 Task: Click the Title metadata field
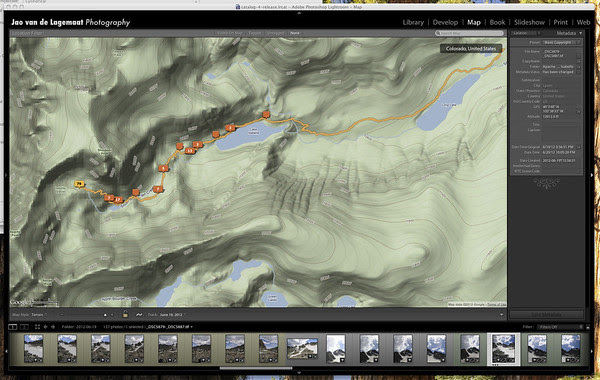tap(561, 124)
